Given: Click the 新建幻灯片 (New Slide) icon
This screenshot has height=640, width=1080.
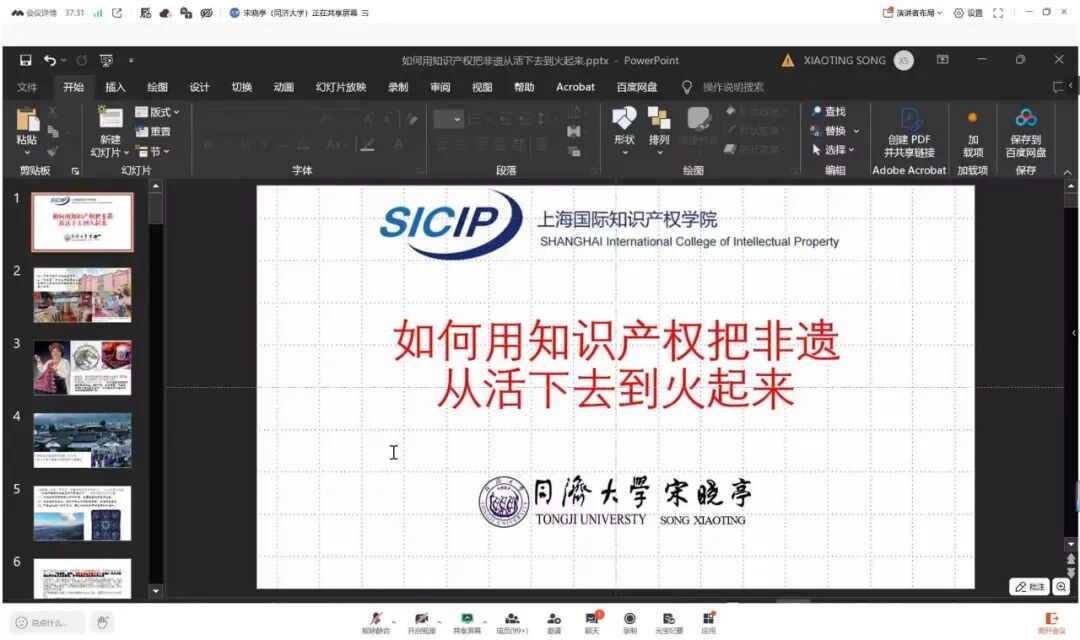Looking at the screenshot, I should click(110, 117).
